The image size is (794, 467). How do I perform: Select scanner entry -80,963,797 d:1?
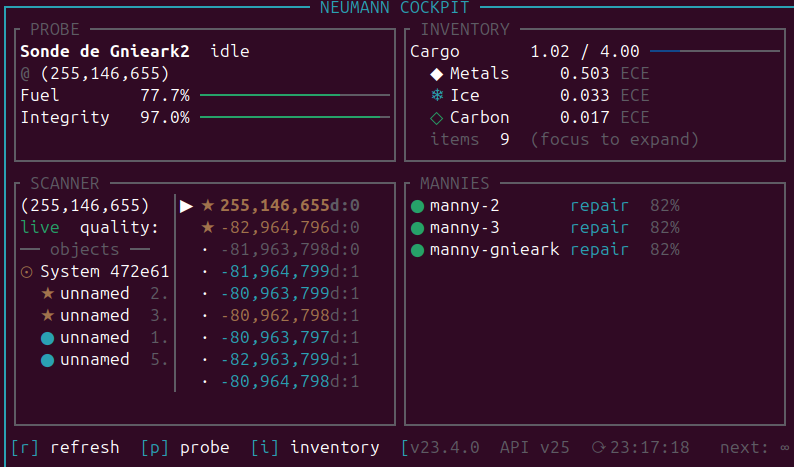(x=290, y=337)
